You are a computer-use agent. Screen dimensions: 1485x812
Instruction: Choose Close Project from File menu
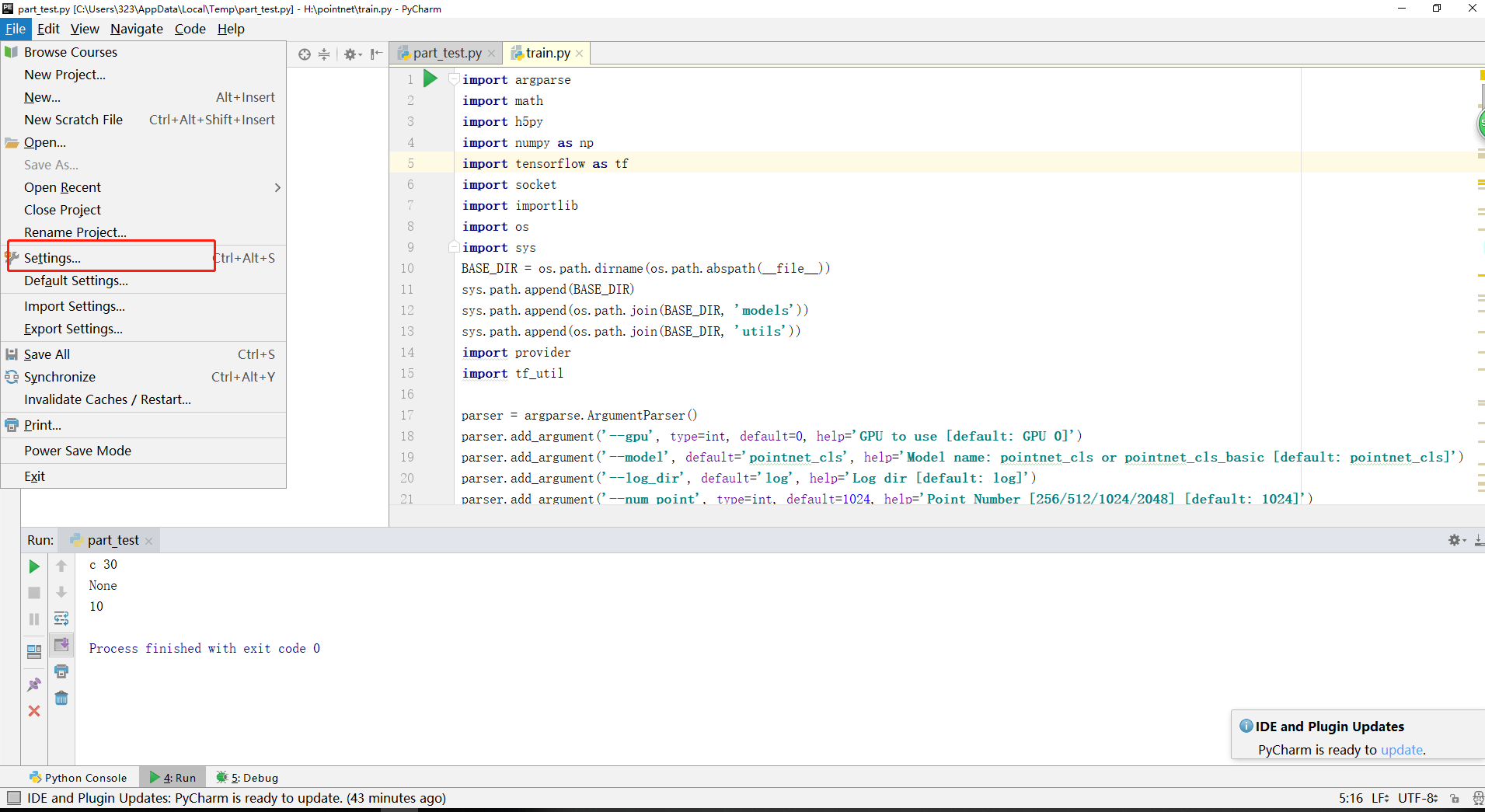pos(143,210)
